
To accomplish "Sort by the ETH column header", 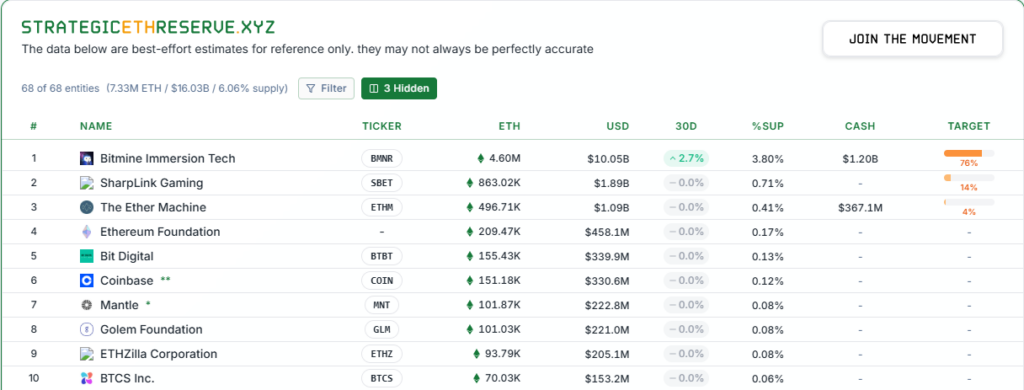I will (x=510, y=126).
